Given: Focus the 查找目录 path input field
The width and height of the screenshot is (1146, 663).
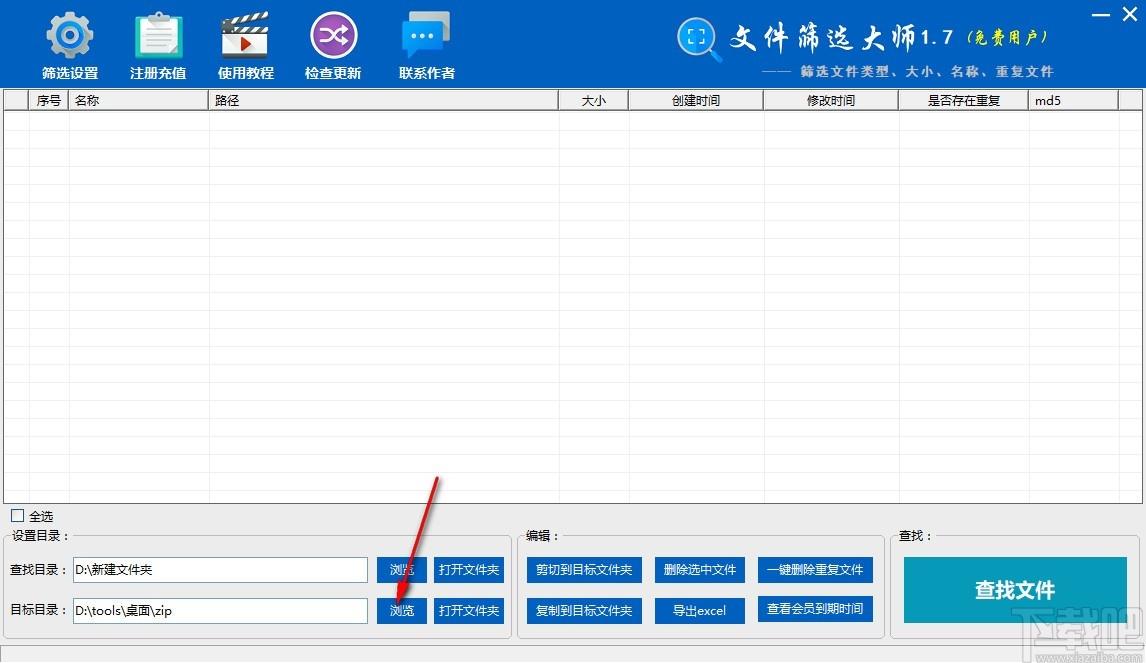Looking at the screenshot, I should click(220, 569).
